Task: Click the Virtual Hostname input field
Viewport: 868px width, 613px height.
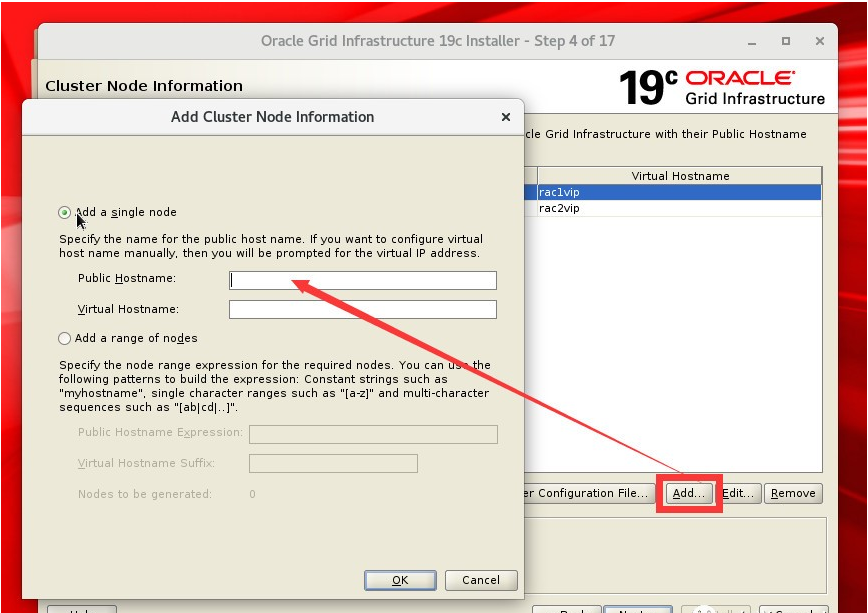Action: (363, 310)
